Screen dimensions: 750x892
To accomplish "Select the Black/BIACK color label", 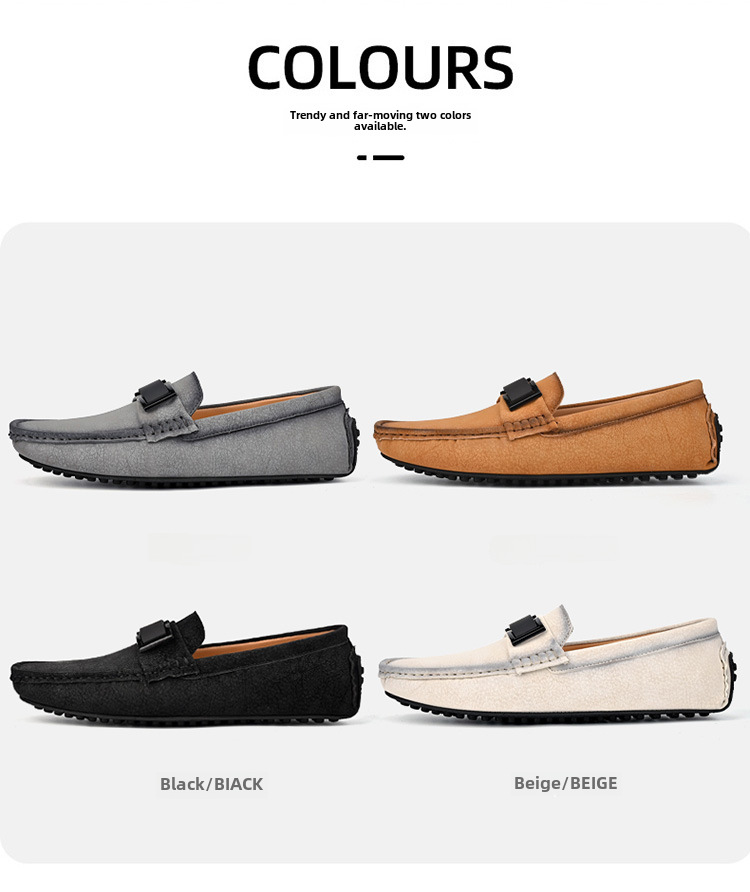I will tap(212, 784).
